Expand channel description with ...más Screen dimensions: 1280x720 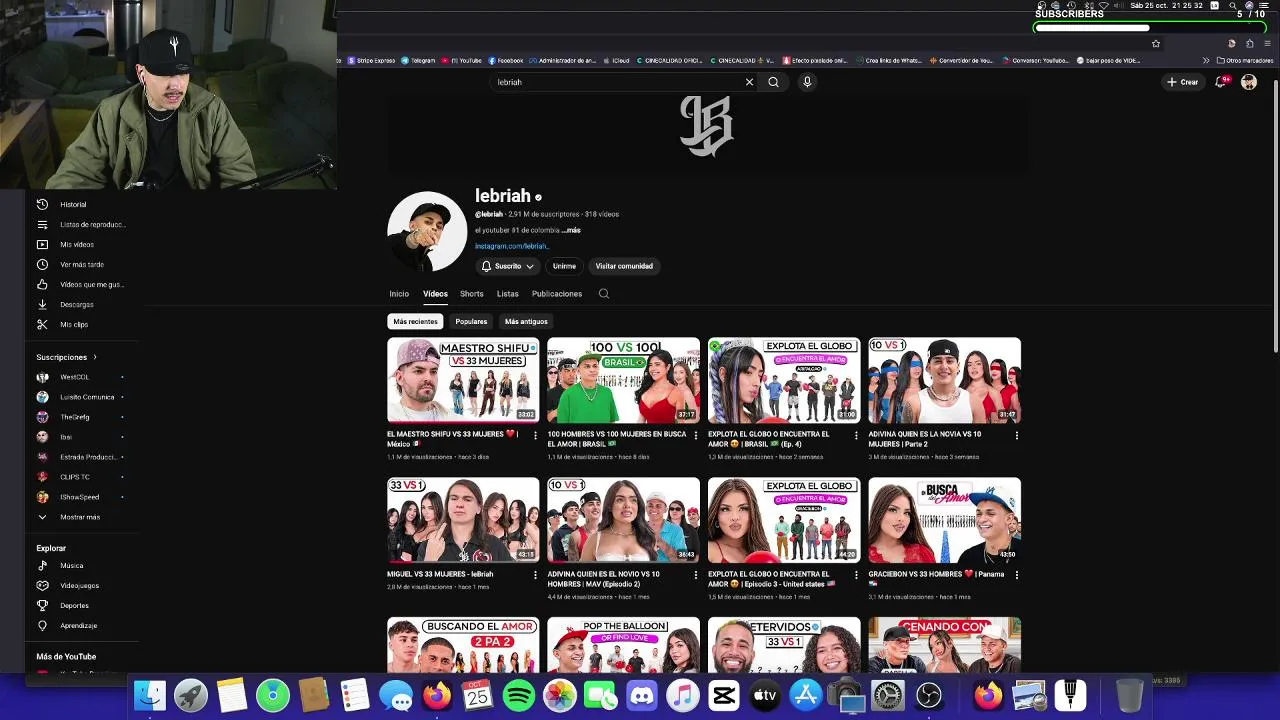[x=571, y=230]
